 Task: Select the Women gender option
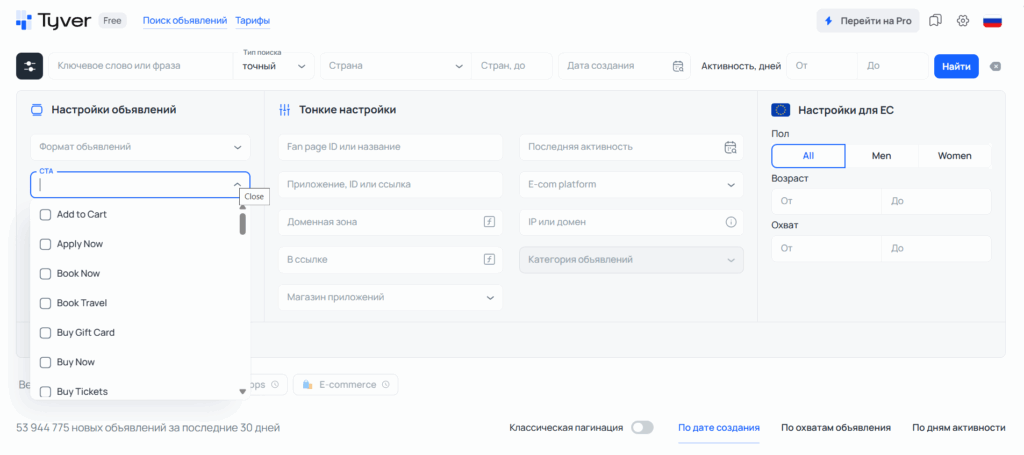(954, 156)
